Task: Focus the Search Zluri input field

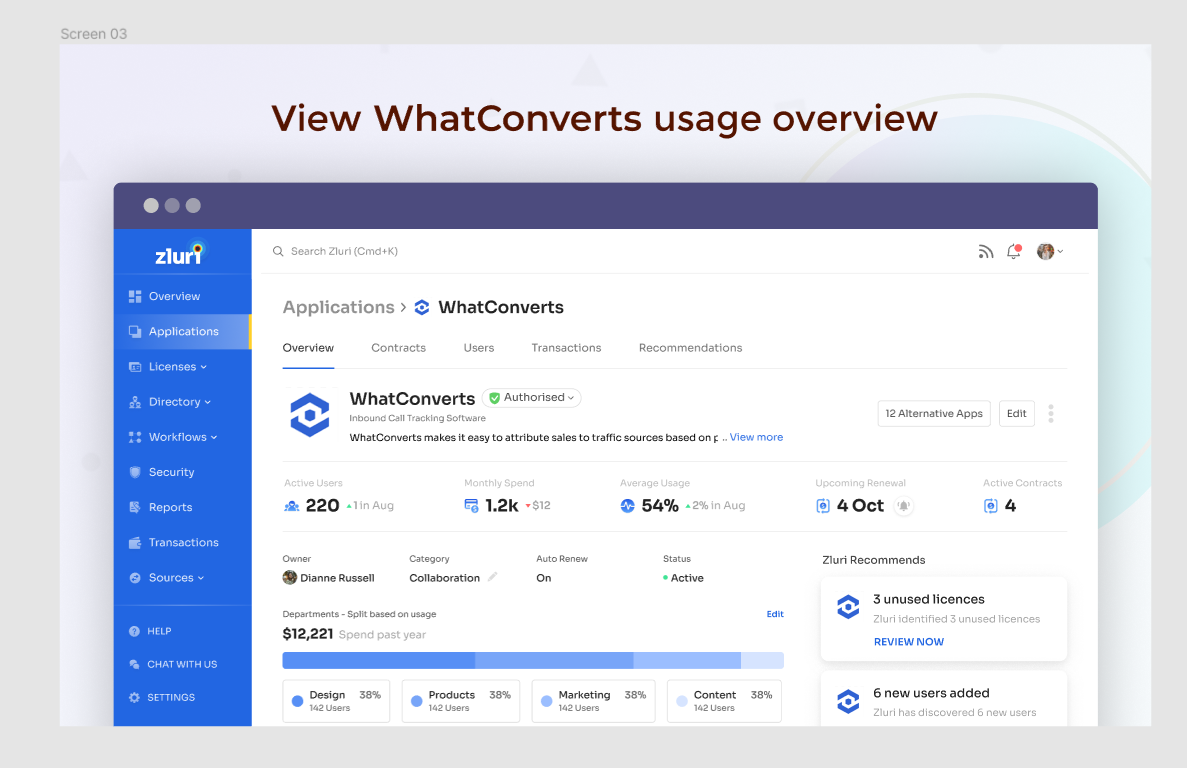Action: point(344,251)
